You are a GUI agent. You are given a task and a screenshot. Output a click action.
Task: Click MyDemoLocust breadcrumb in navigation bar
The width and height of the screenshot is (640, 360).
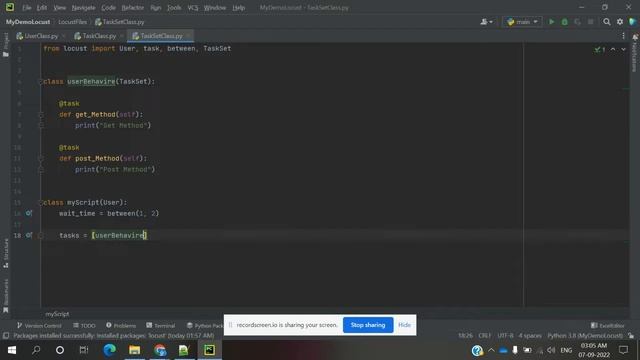(28, 22)
